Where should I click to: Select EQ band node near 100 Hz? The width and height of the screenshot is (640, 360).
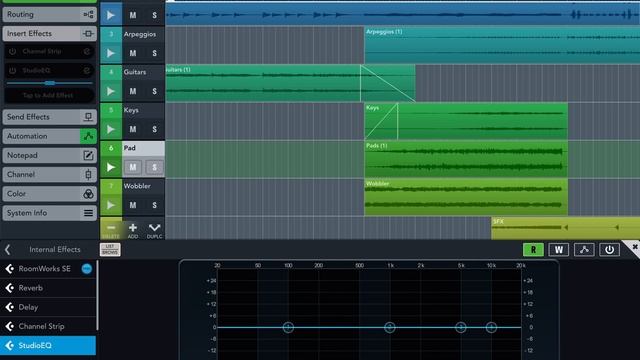point(288,327)
